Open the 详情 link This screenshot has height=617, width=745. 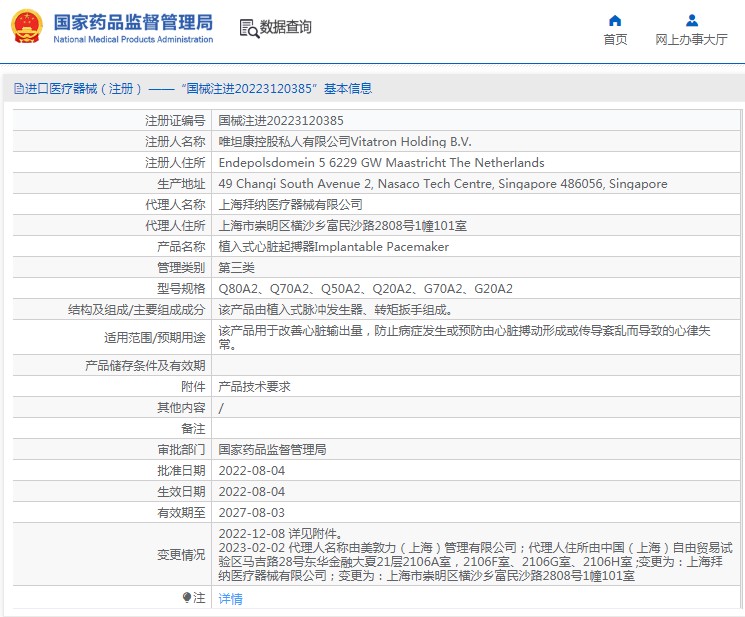pos(230,599)
